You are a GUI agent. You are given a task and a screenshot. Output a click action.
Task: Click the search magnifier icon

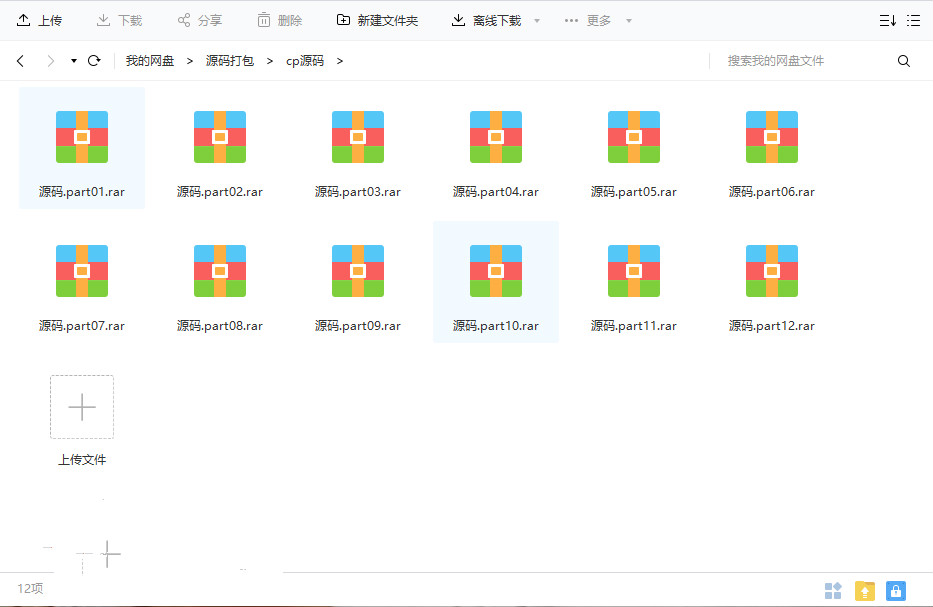click(904, 61)
